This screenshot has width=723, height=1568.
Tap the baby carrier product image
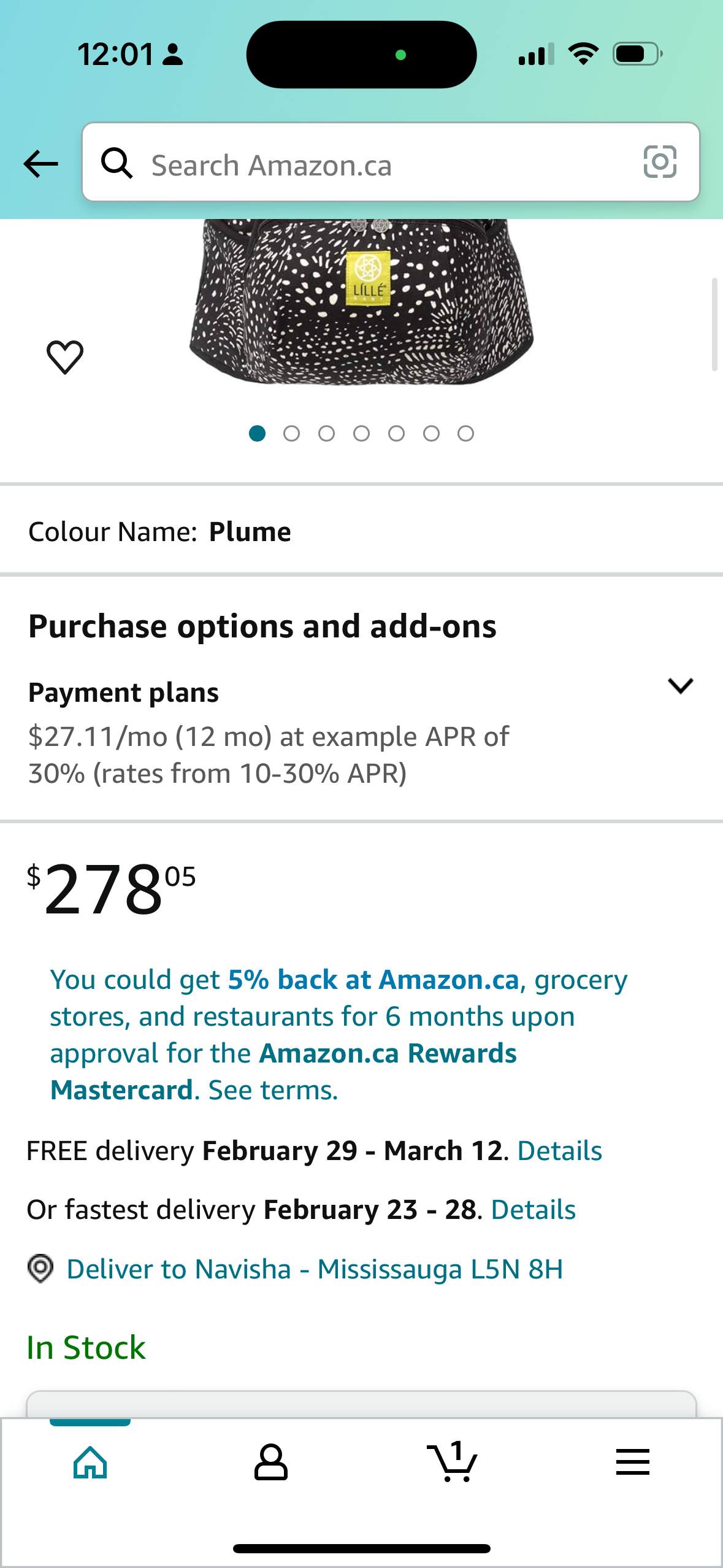tap(362, 301)
